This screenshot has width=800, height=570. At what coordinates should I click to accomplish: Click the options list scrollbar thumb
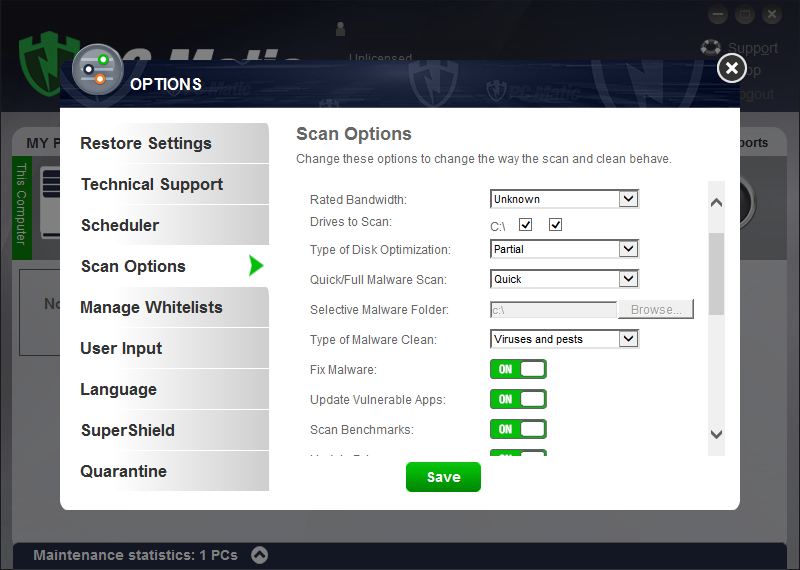pos(716,274)
